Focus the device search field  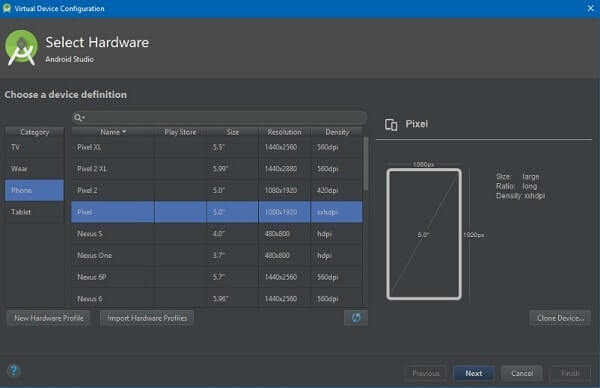220,117
